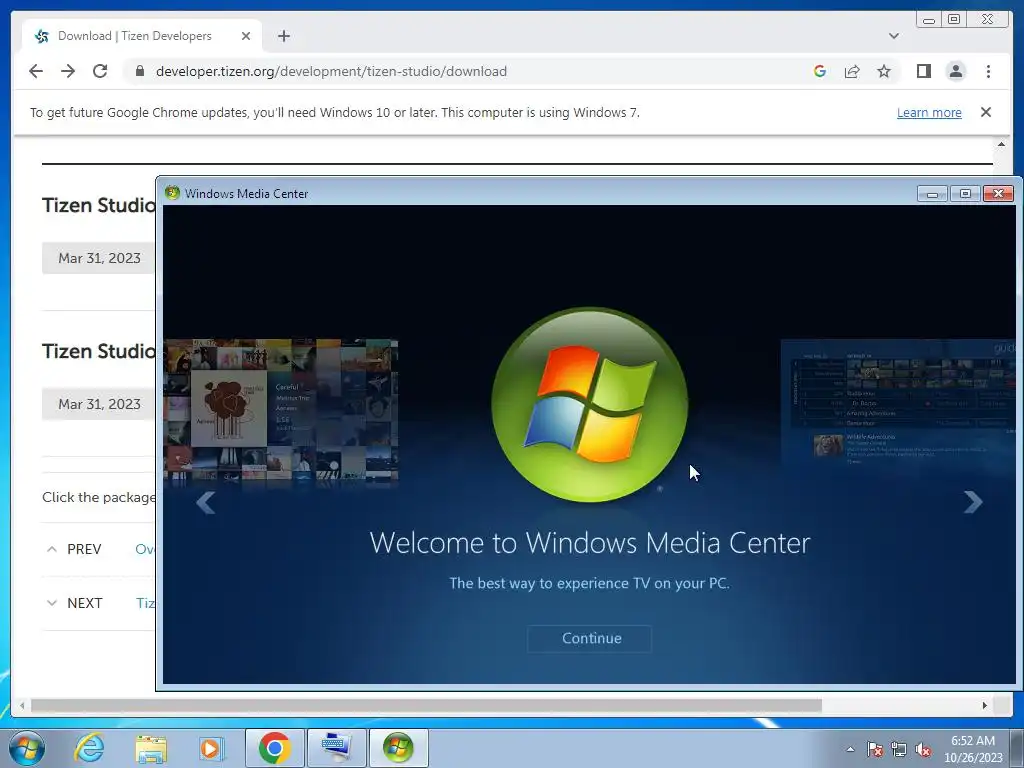Click horizontal scrollbar right arrow
This screenshot has width=1024, height=768.
point(985,705)
